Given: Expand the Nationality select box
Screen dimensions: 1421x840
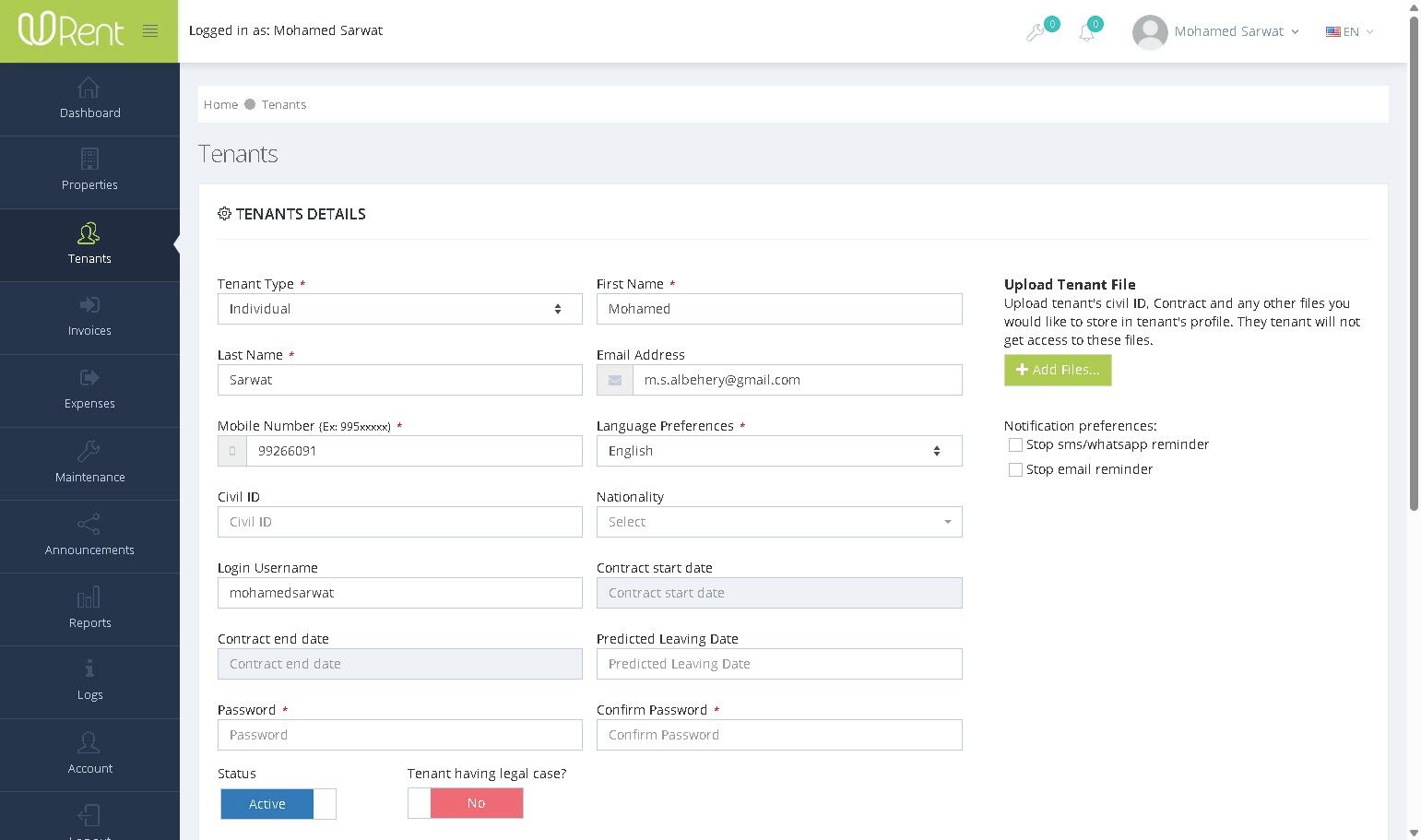Looking at the screenshot, I should coord(779,522).
